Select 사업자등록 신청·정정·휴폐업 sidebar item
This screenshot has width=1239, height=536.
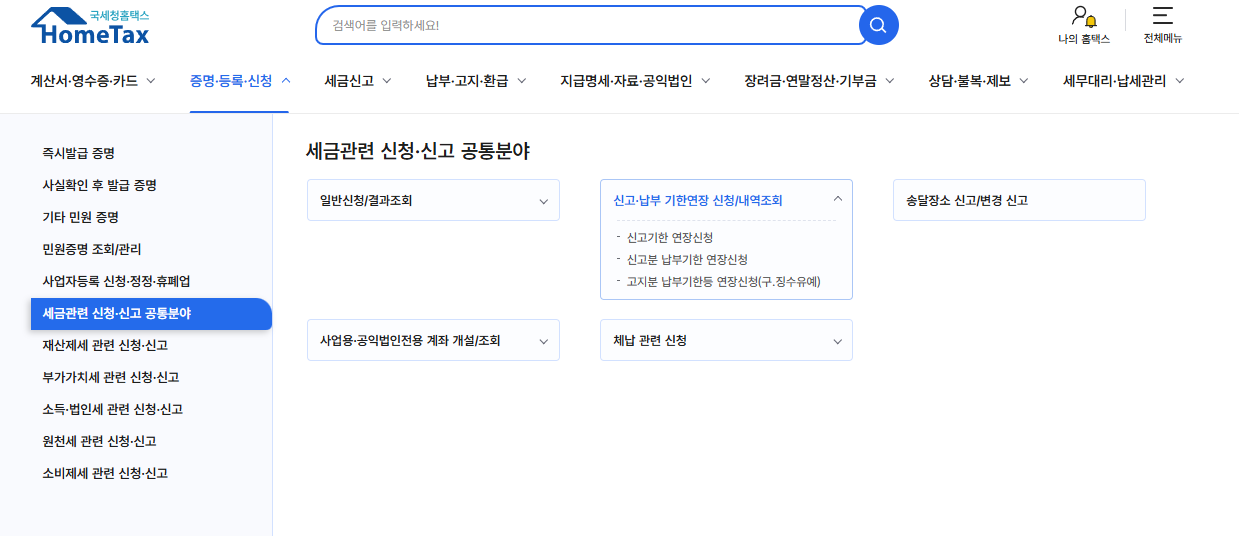[x=116, y=281]
